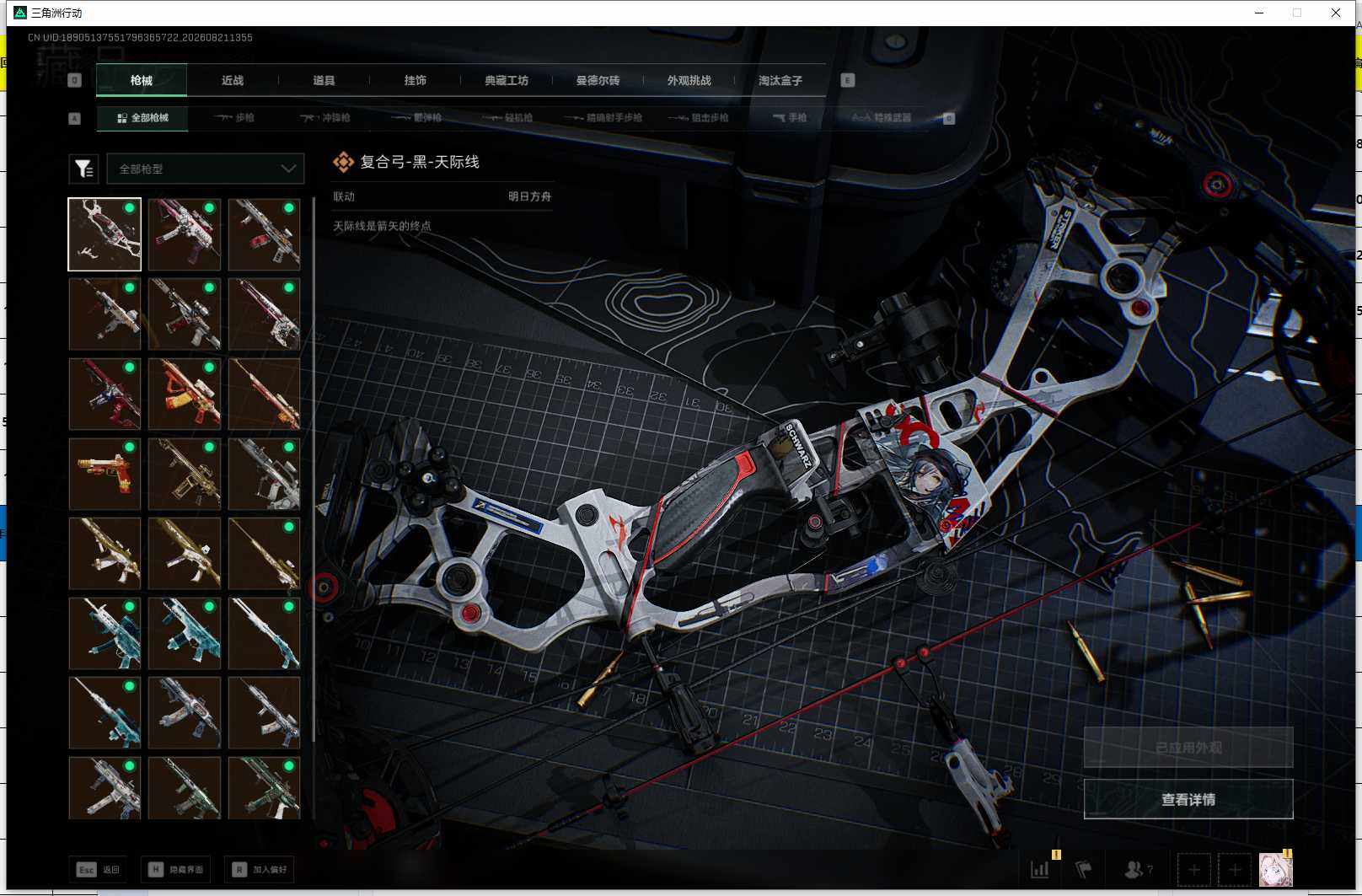This screenshot has height=896, width=1362.
Task: Select the highlighted white compound bow skin thumbnail
Action: coord(105,234)
